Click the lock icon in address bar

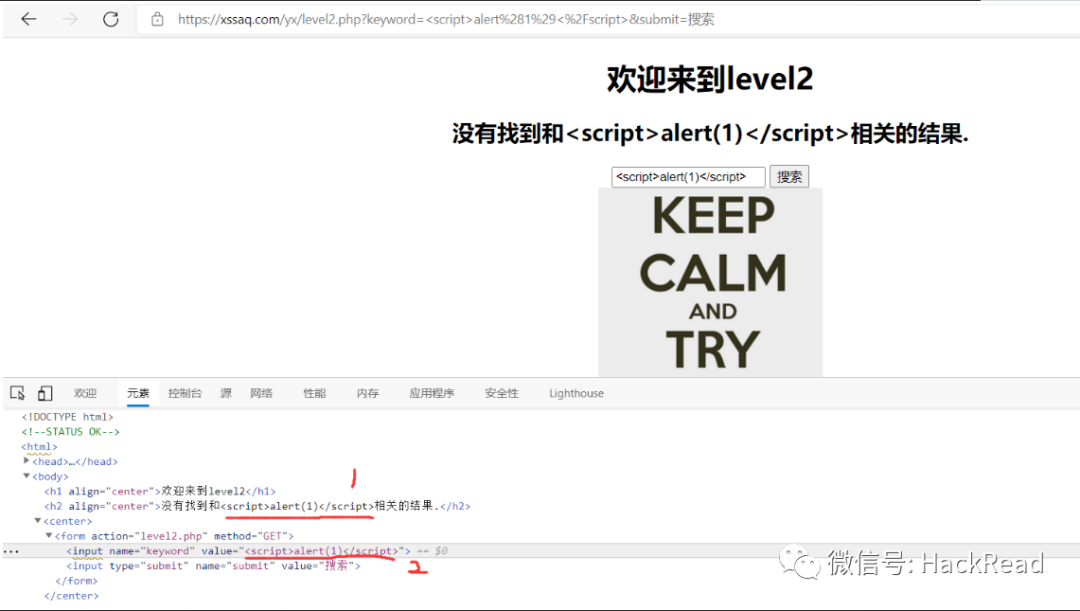pos(158,19)
